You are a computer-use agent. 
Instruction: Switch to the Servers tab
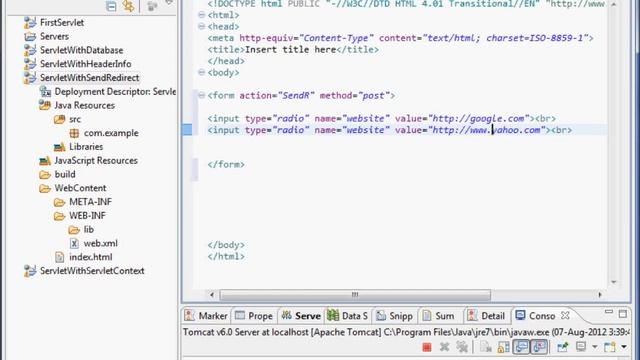click(x=301, y=316)
